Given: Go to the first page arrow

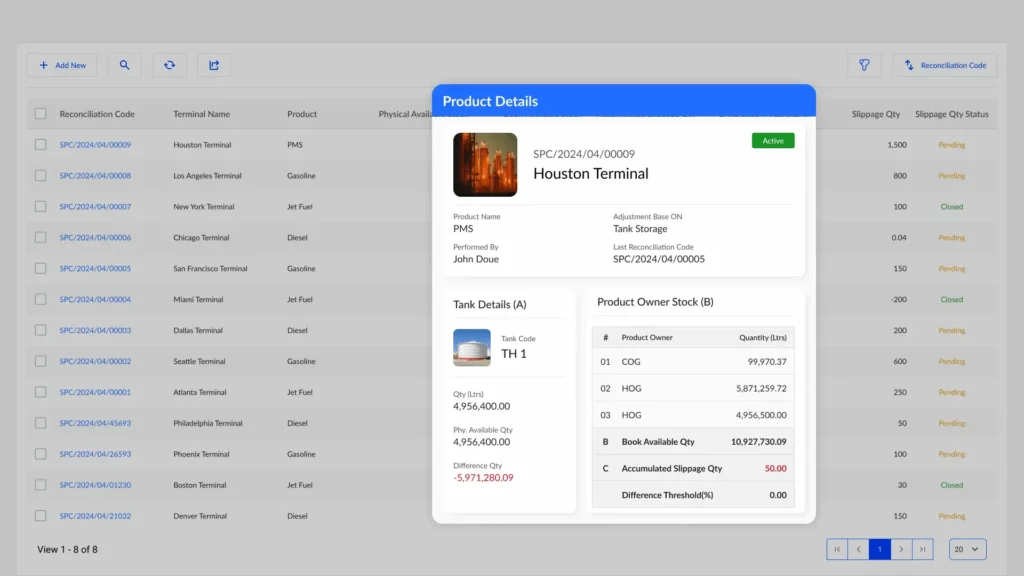Looking at the screenshot, I should tap(837, 549).
